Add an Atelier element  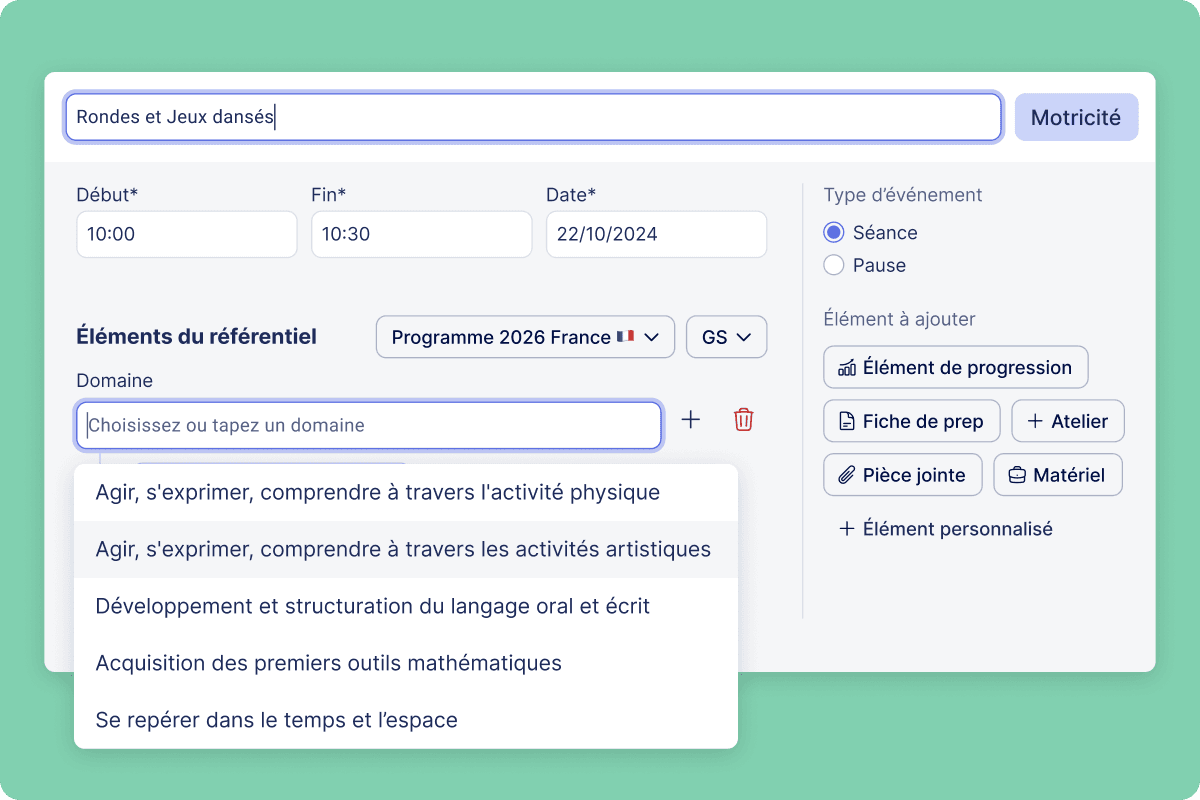click(1068, 421)
